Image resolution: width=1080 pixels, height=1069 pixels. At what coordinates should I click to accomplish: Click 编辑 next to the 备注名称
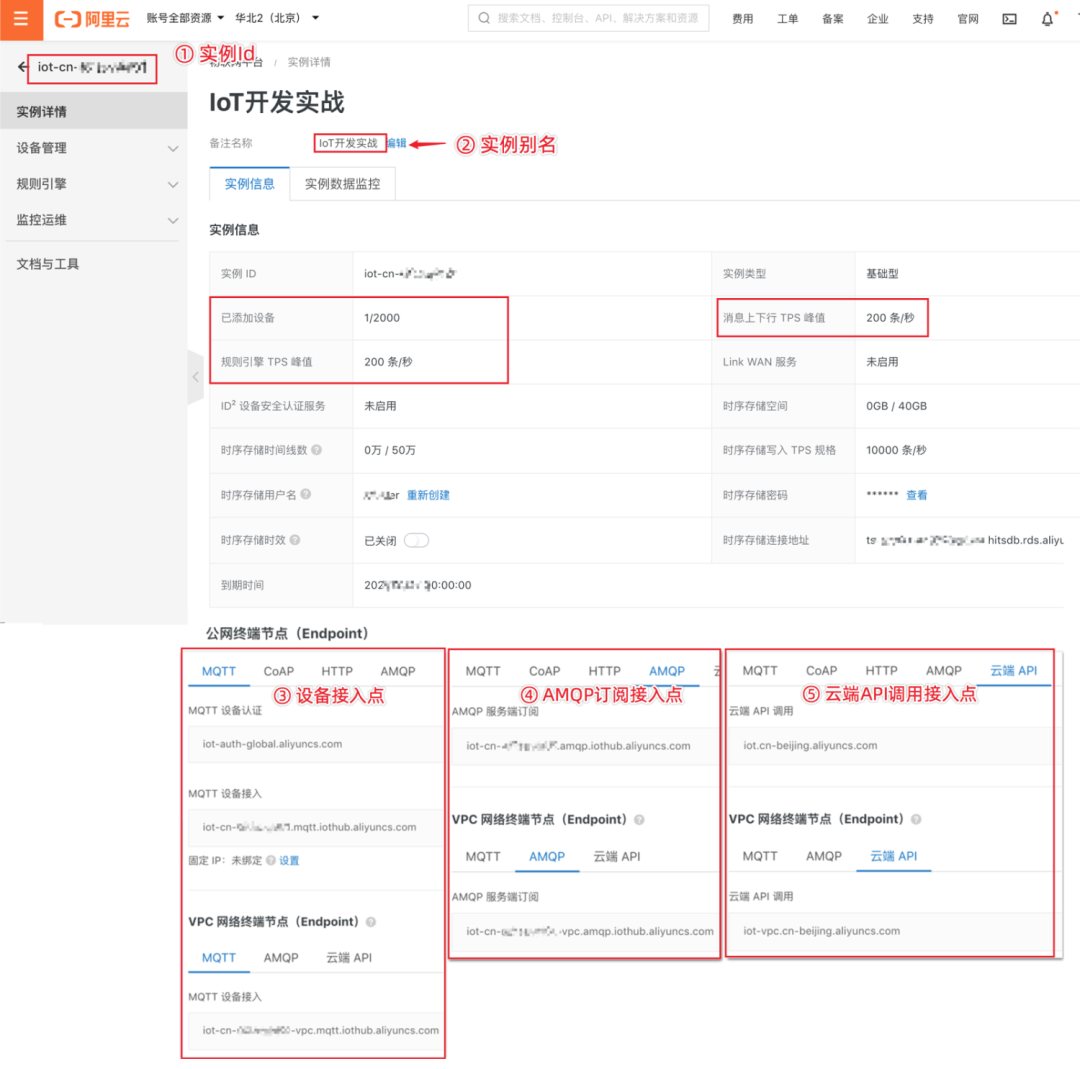click(397, 143)
